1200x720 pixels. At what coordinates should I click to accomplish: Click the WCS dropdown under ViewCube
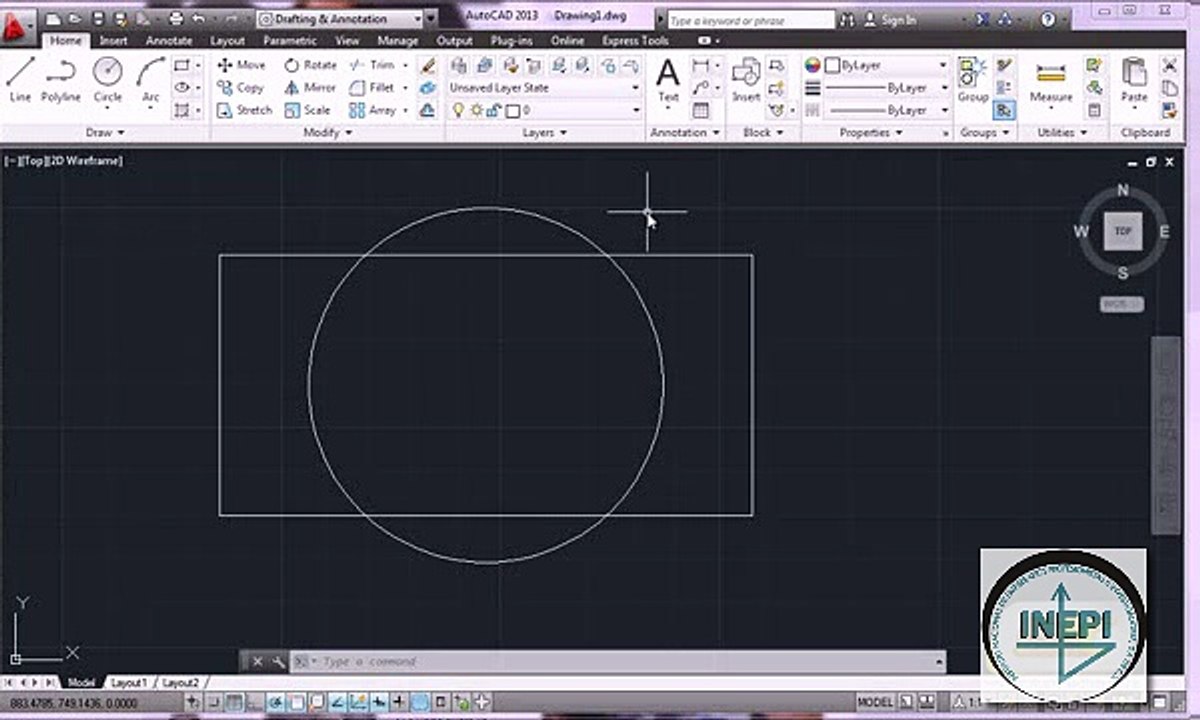1122,304
